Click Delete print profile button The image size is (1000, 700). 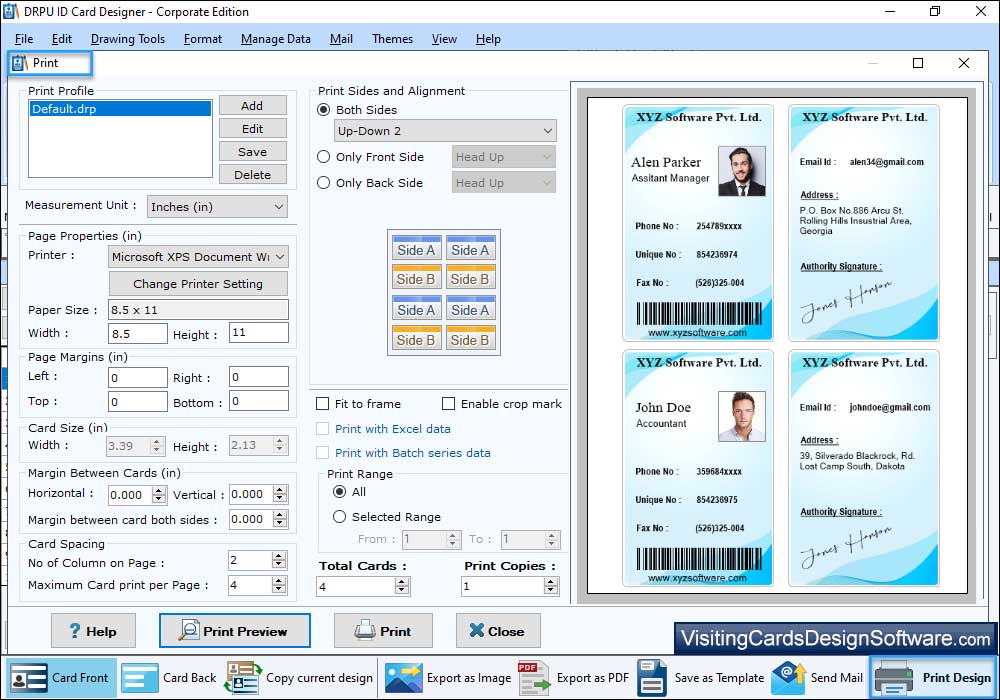point(253,175)
